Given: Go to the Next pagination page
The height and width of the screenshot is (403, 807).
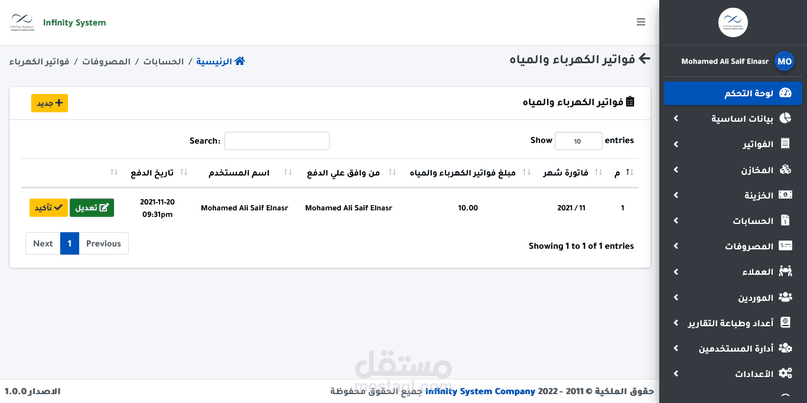Looking at the screenshot, I should [x=42, y=243].
